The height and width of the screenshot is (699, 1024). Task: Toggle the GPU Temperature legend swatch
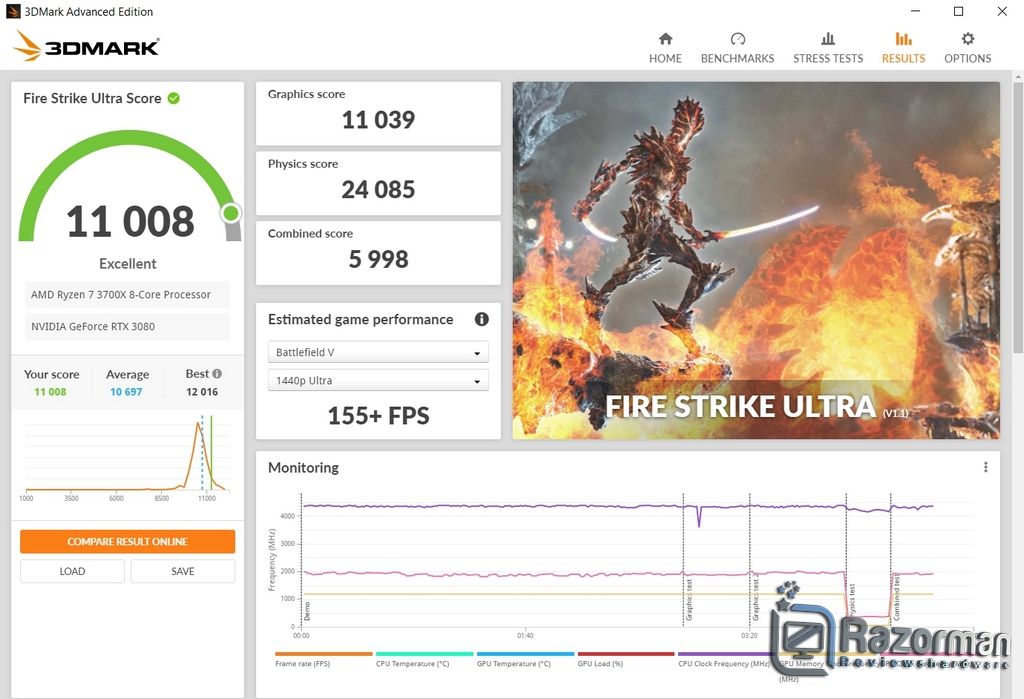coord(525,653)
